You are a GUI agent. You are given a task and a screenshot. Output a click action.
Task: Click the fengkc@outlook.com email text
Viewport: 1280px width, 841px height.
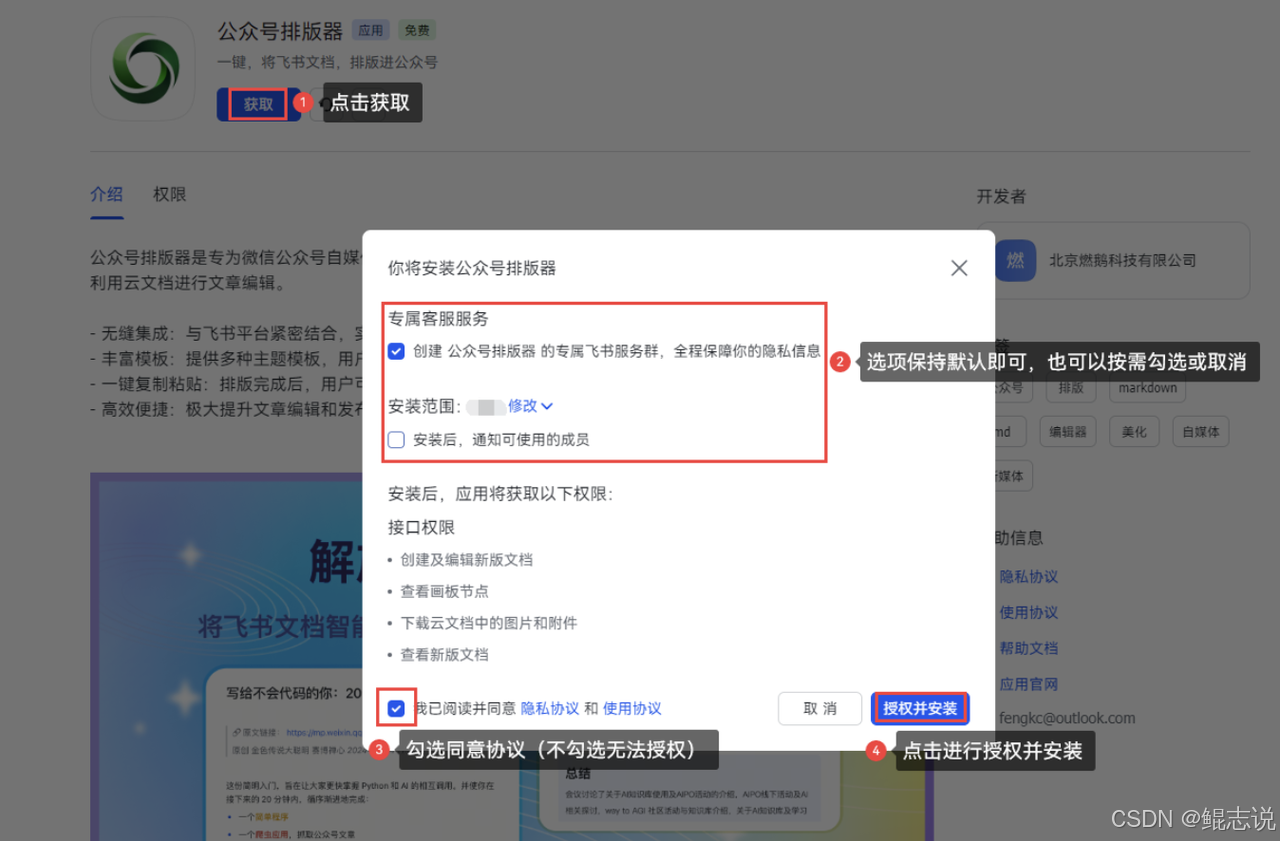(1067, 718)
